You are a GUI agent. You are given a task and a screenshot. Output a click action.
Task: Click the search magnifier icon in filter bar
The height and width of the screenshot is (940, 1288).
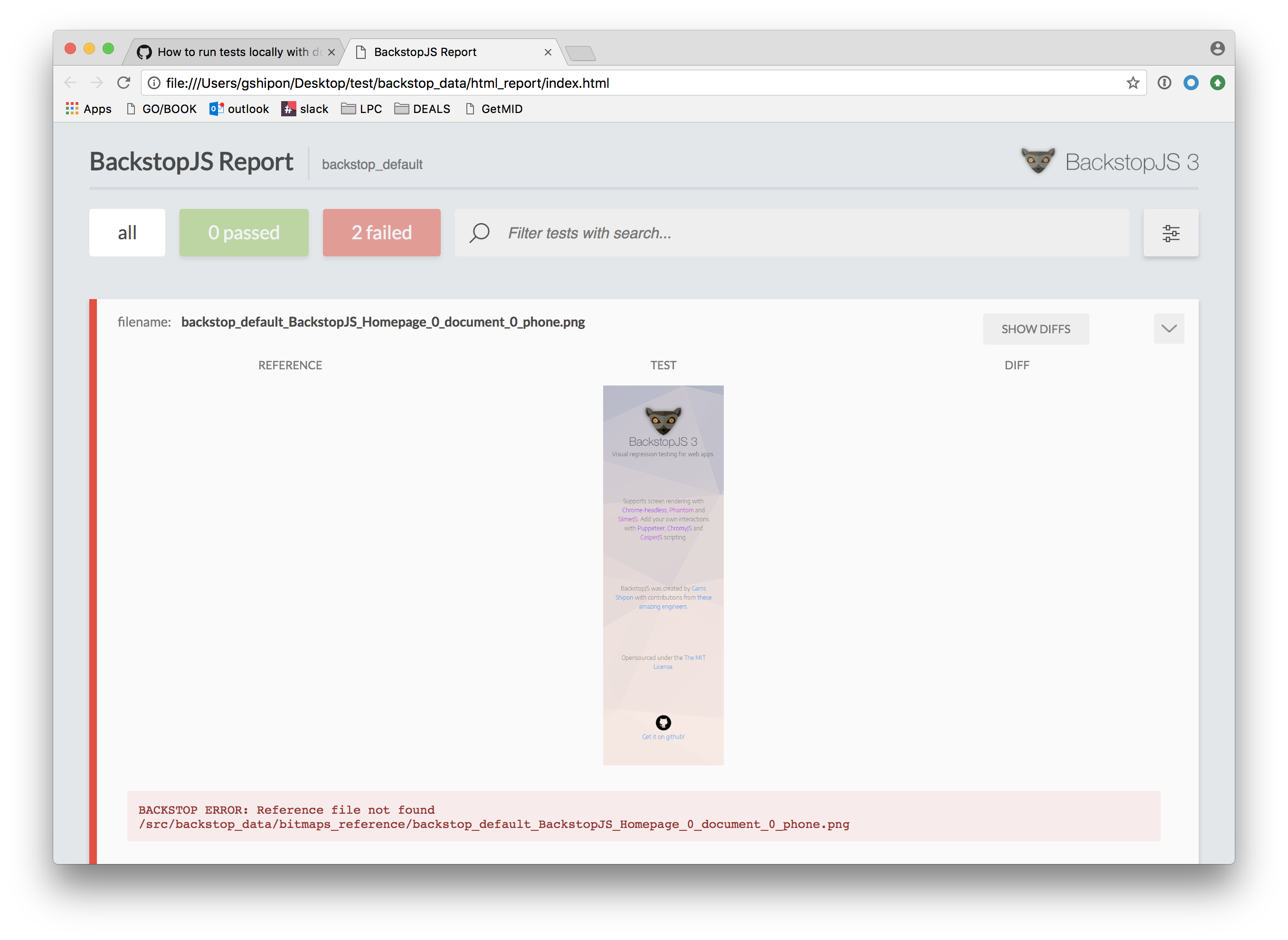(x=479, y=233)
